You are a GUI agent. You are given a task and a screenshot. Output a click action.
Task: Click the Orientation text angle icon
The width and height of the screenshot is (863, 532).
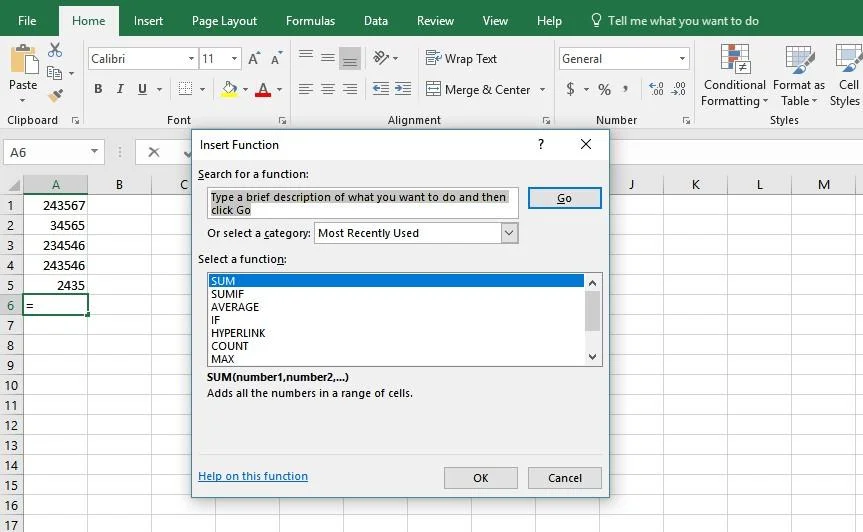(x=381, y=57)
